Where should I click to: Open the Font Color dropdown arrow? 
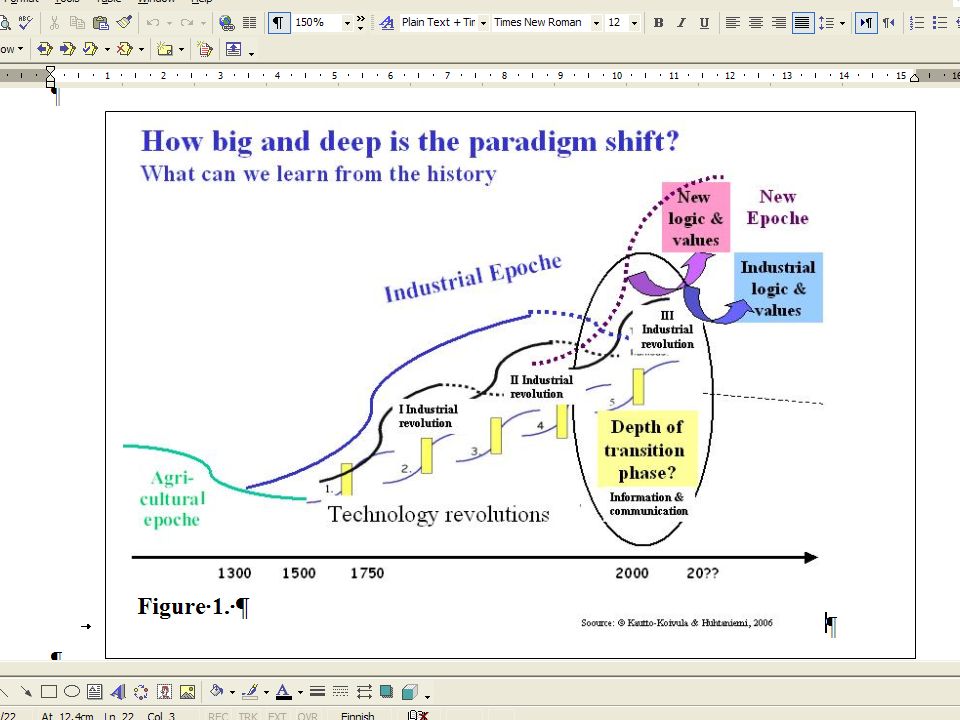tap(300, 692)
